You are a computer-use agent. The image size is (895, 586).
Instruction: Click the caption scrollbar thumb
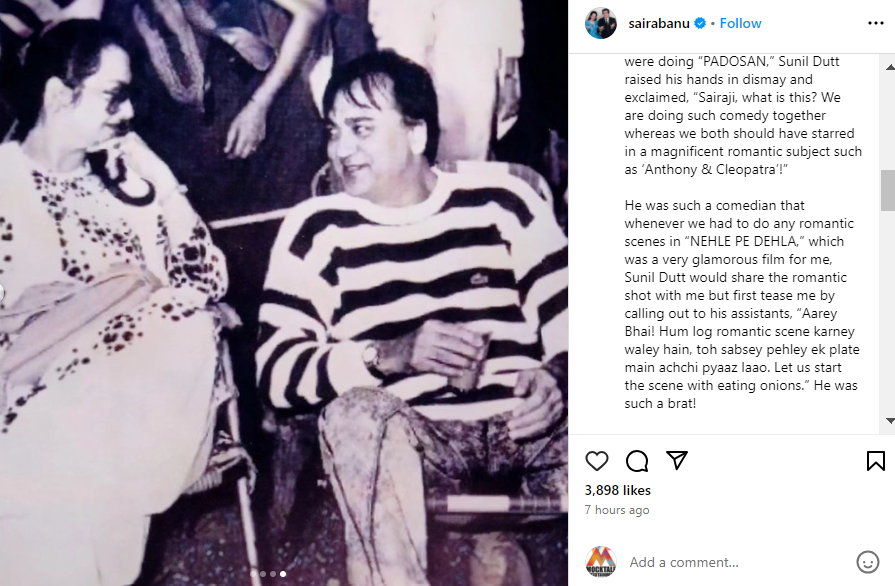888,191
